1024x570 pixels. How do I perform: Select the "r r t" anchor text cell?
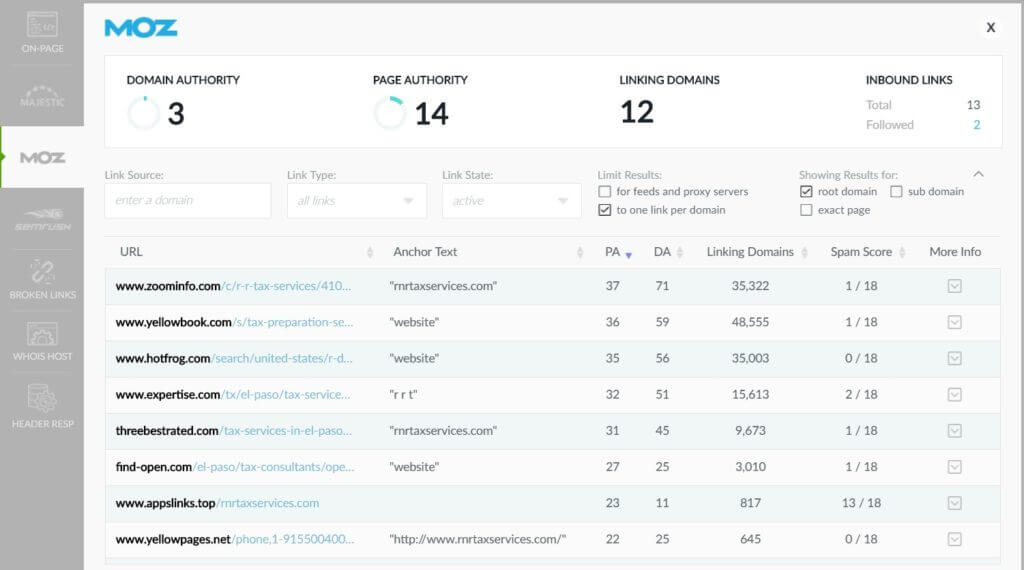[x=403, y=395]
